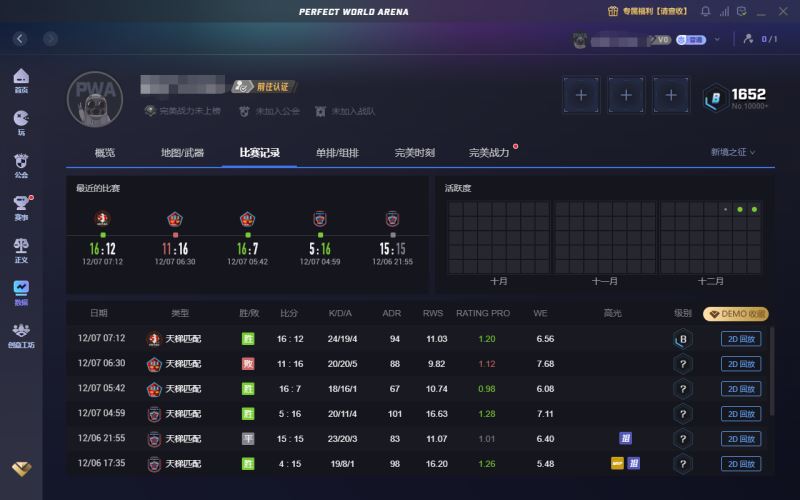This screenshot has height=500, width=800.
Task: Click the 11:16 recent match team icon
Action: click(175, 219)
